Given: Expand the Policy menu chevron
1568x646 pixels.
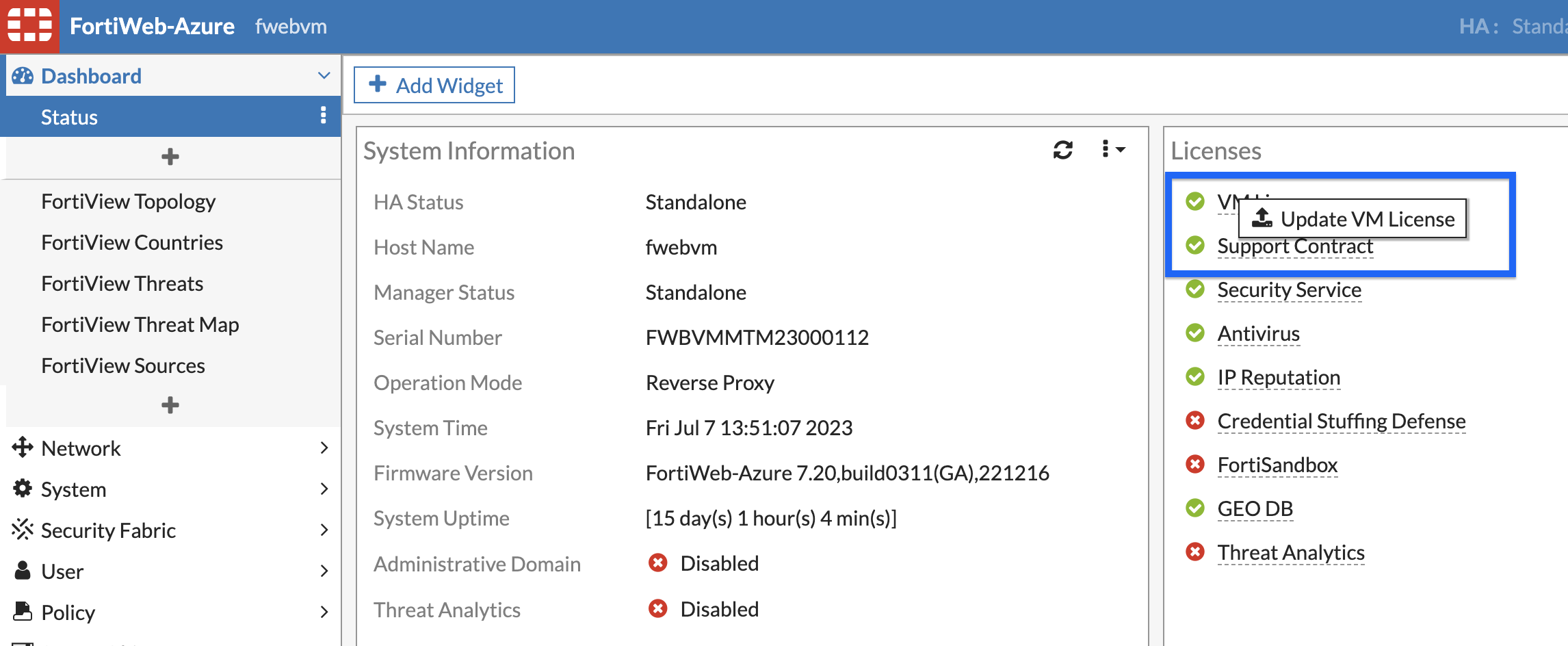Looking at the screenshot, I should coord(324,612).
